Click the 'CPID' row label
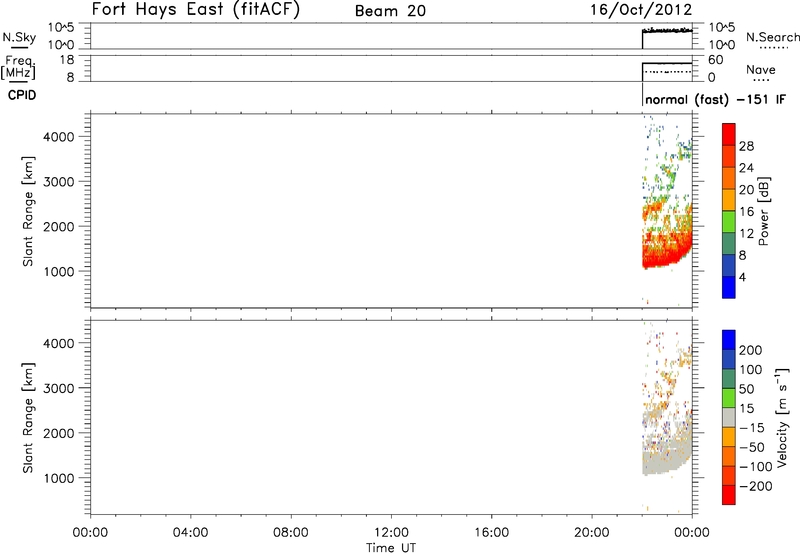800x554 pixels. pos(22,95)
